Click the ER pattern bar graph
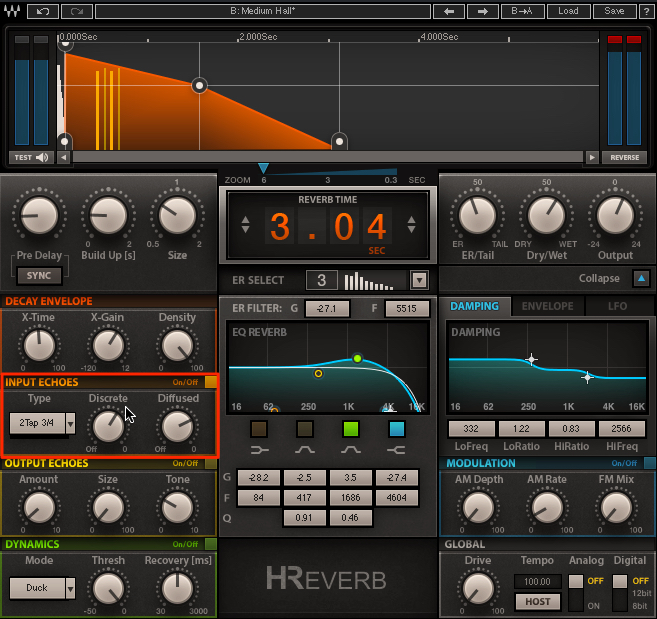 369,281
